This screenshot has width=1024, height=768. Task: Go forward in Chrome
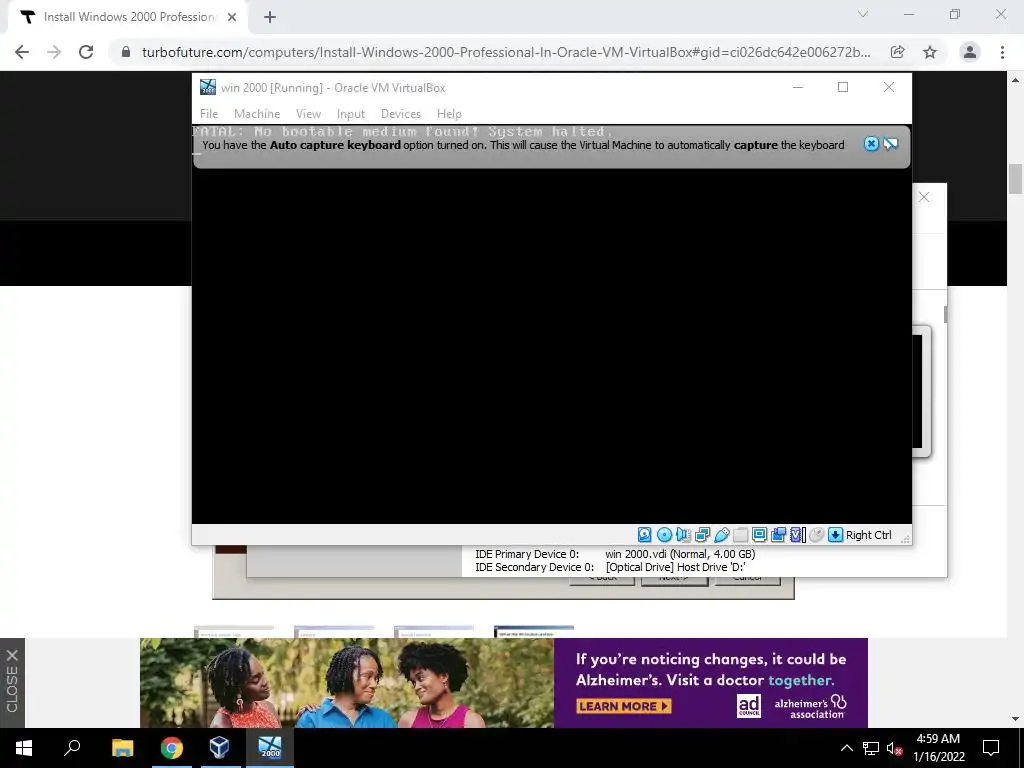[x=54, y=52]
